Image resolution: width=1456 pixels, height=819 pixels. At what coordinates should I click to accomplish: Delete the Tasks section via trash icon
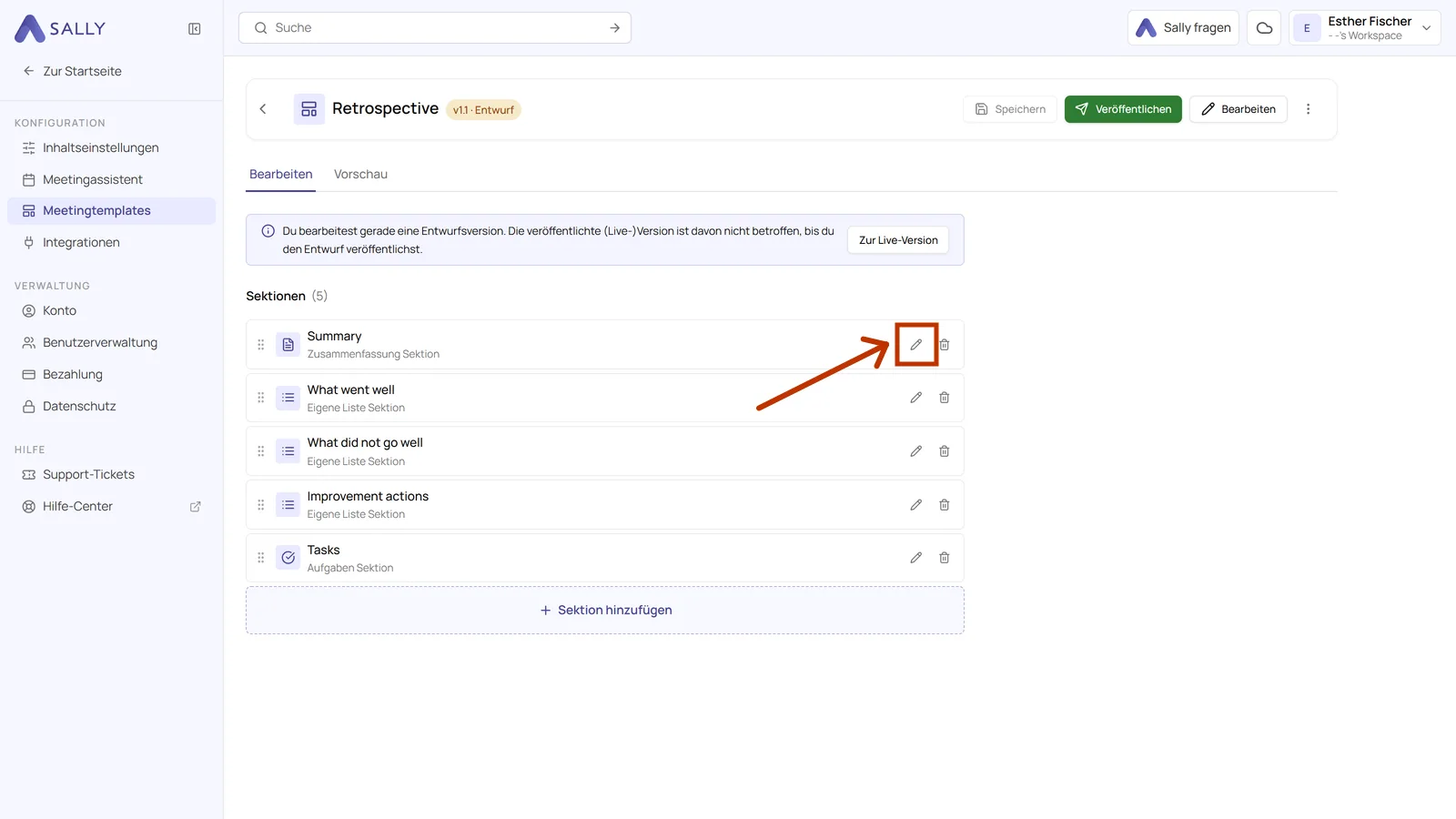(945, 558)
